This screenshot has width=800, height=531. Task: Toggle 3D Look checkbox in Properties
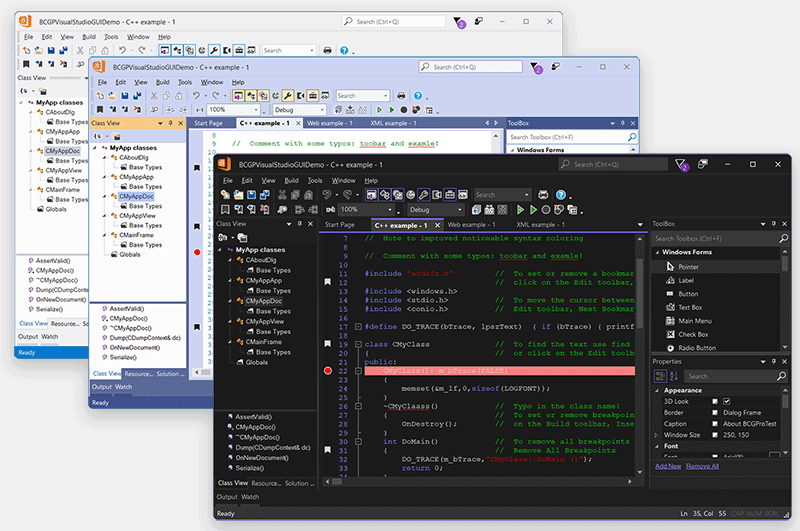pos(727,401)
